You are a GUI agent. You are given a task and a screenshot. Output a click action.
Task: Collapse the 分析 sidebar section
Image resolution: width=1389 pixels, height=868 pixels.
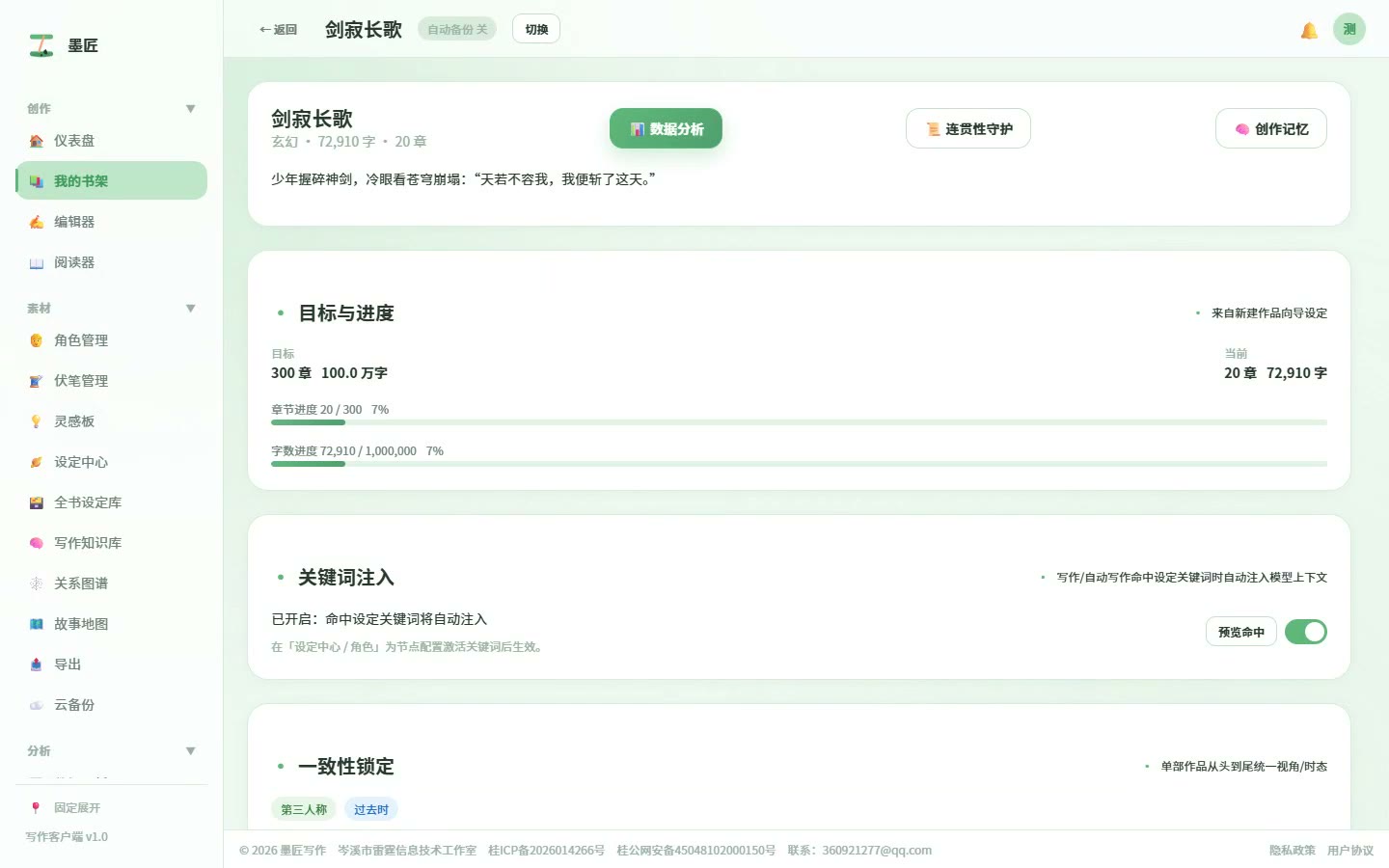coord(190,751)
